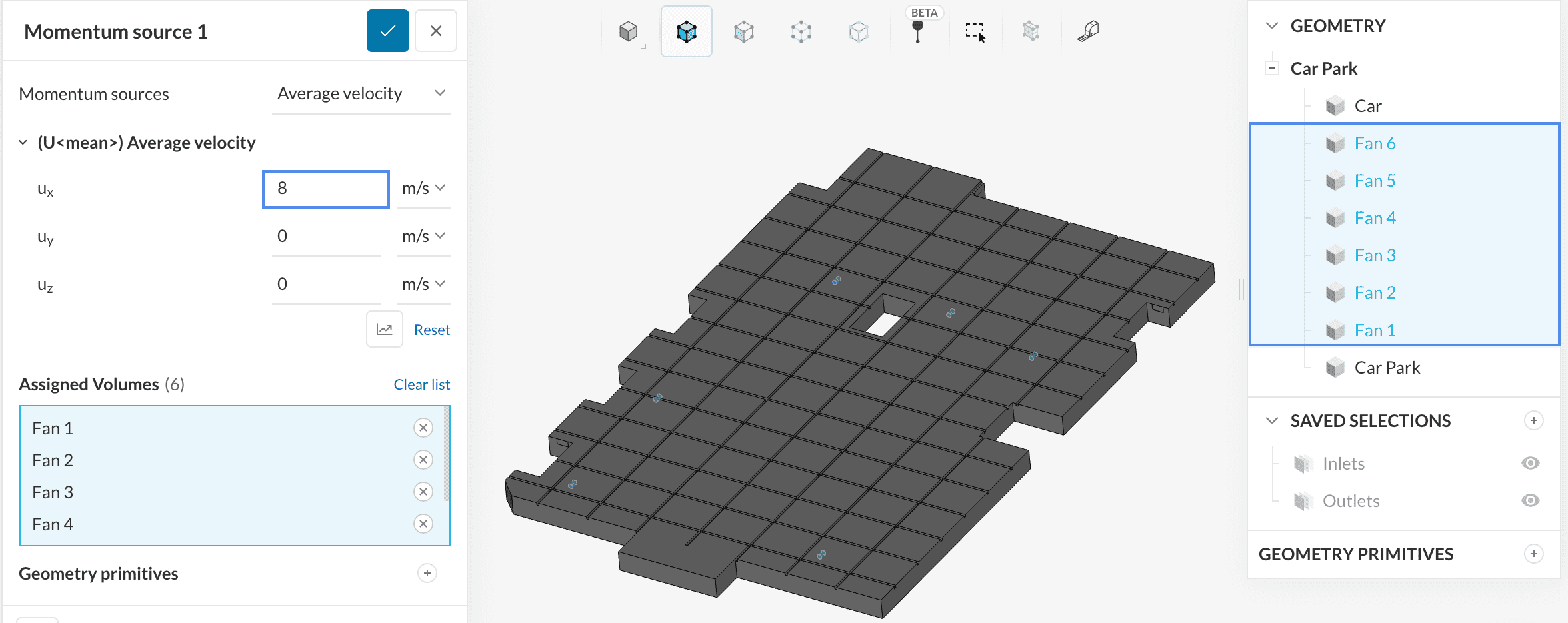
Task: Activate the box selection tool
Action: [975, 31]
